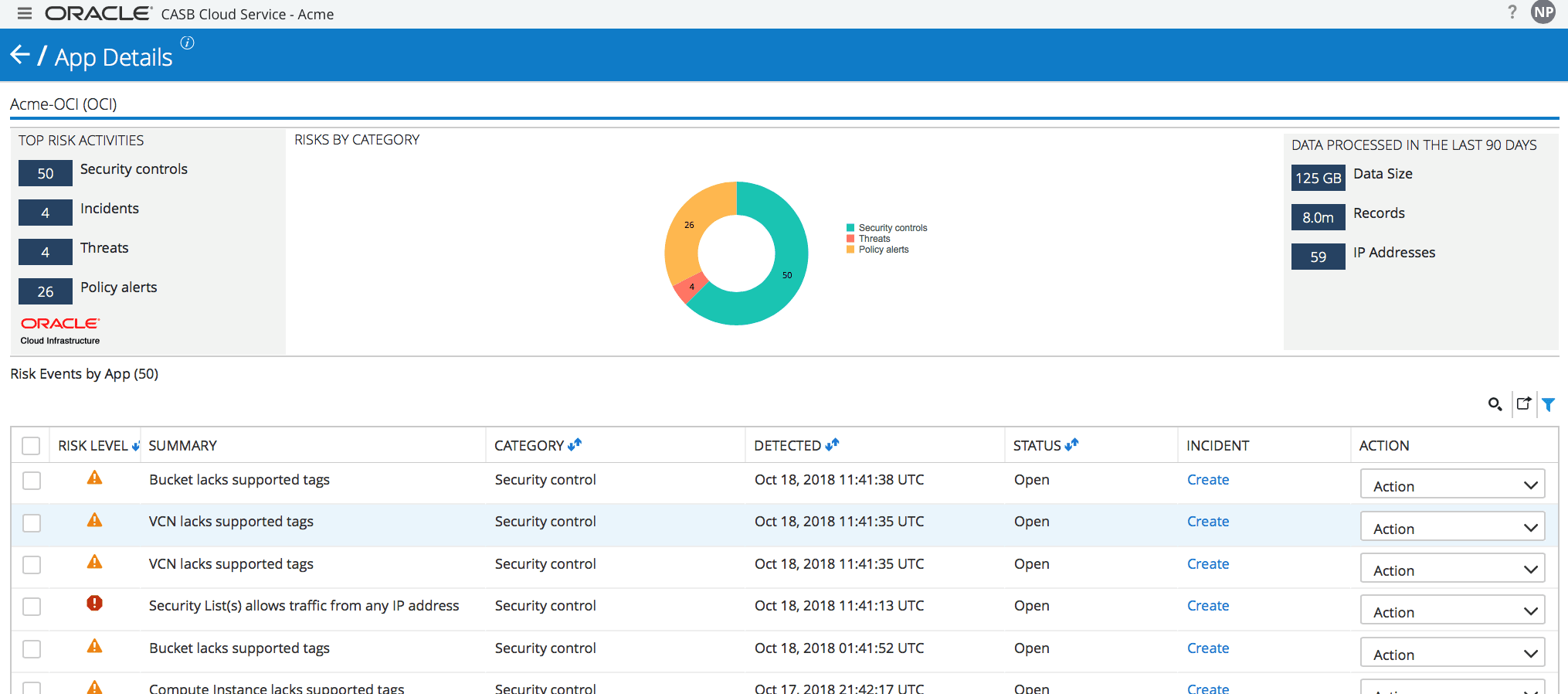This screenshot has height=694, width=1568.
Task: Open the help question mark icon
Action: point(1512,12)
